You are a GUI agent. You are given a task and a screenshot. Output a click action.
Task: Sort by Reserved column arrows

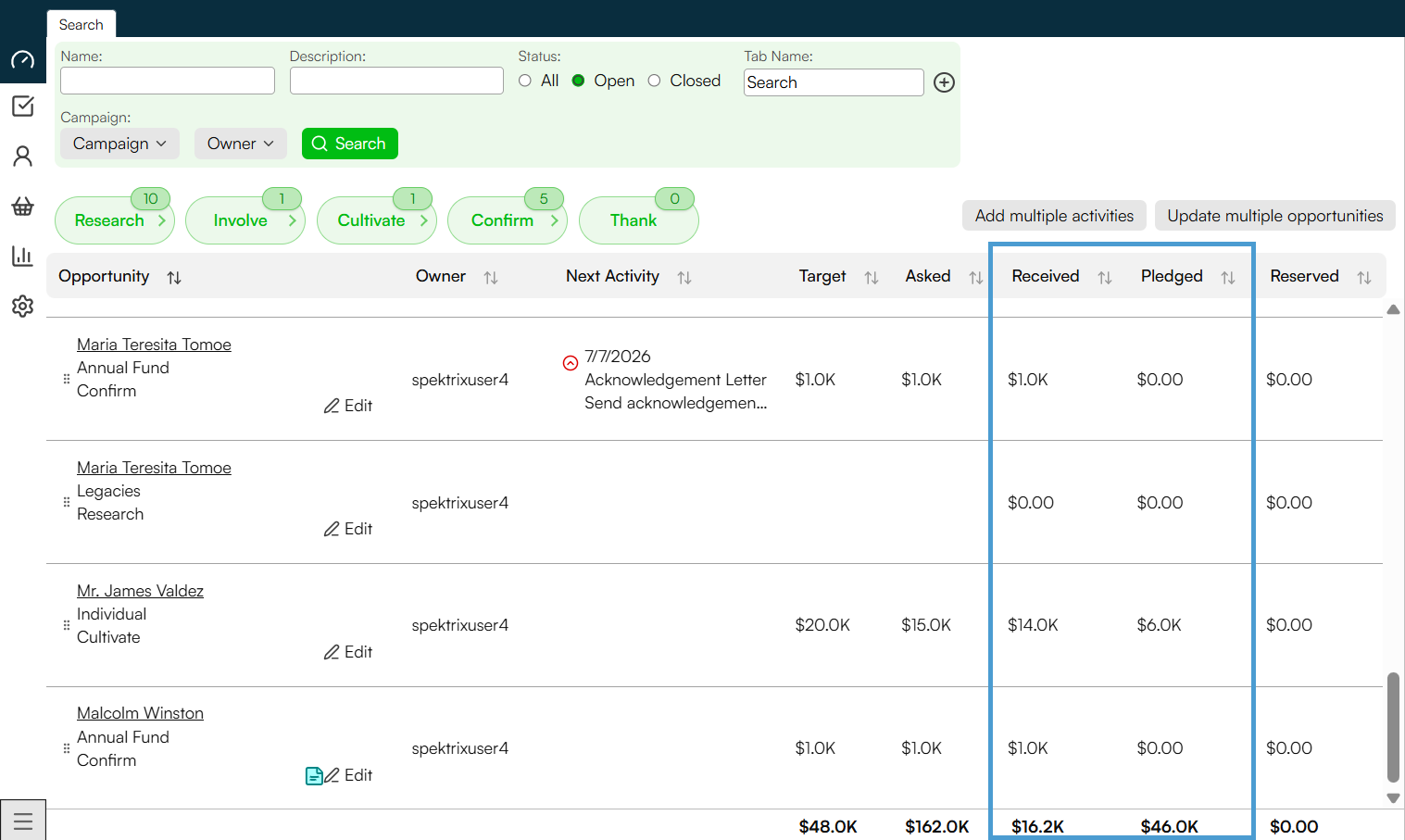coord(1364,278)
